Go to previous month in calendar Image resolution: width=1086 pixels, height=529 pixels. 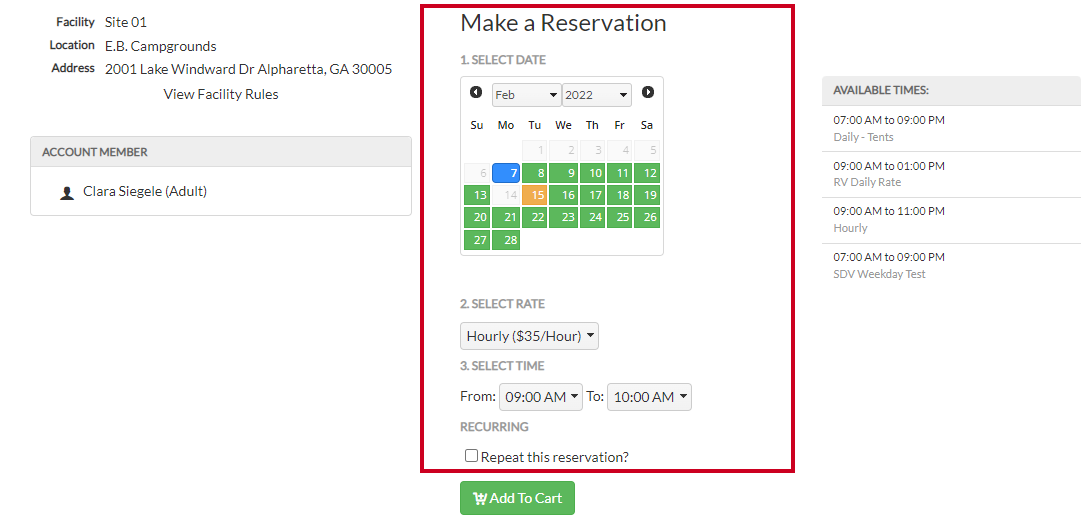coord(476,92)
